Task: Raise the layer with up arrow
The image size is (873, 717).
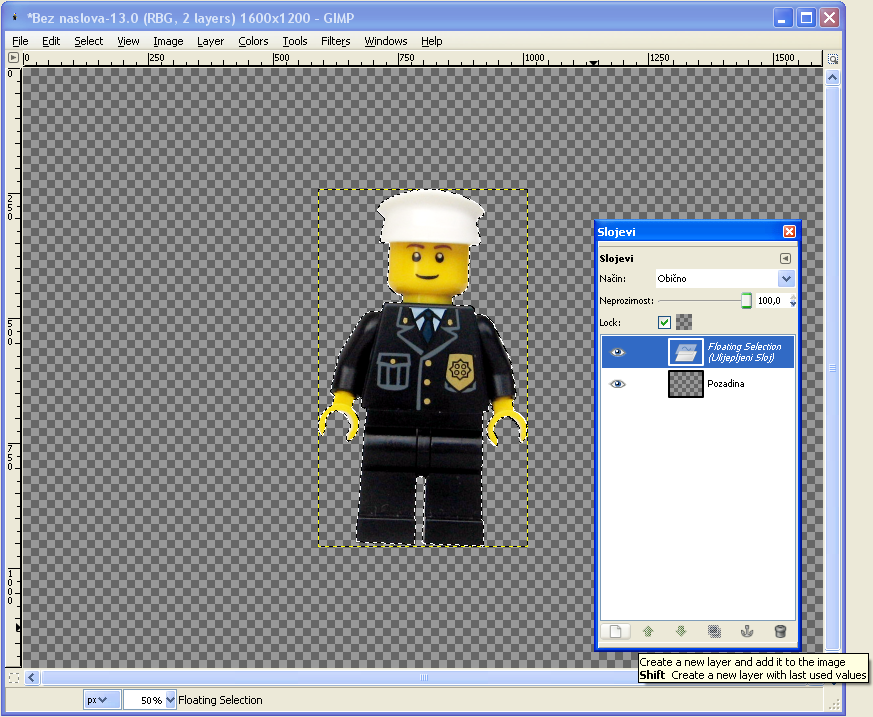Action: coord(648,632)
